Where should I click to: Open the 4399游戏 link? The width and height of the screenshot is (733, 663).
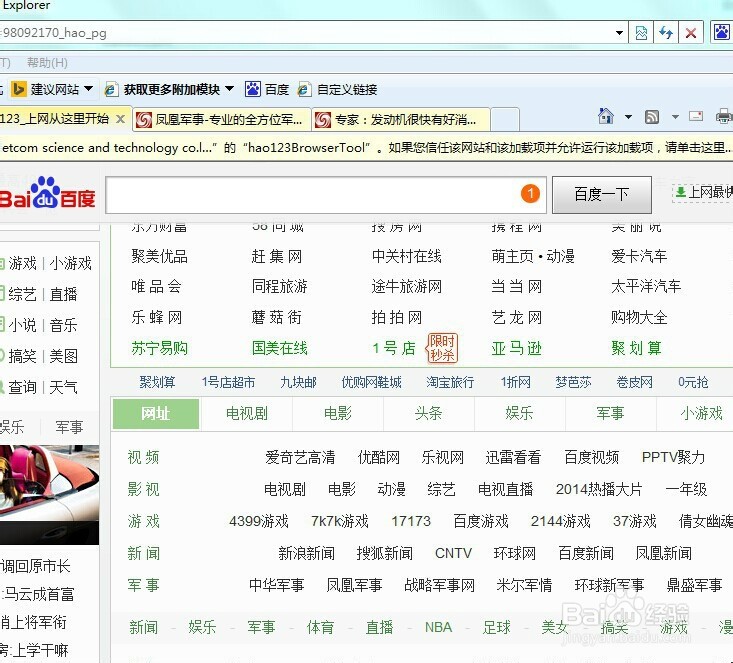click(259, 521)
